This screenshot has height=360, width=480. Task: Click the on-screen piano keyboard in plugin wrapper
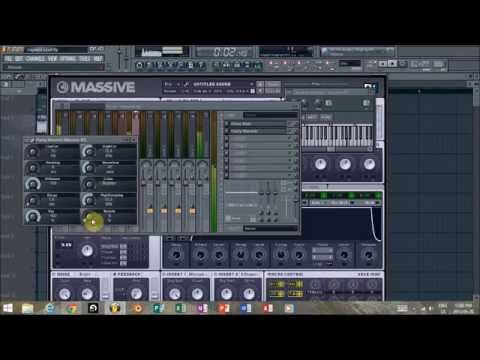tap(337, 135)
